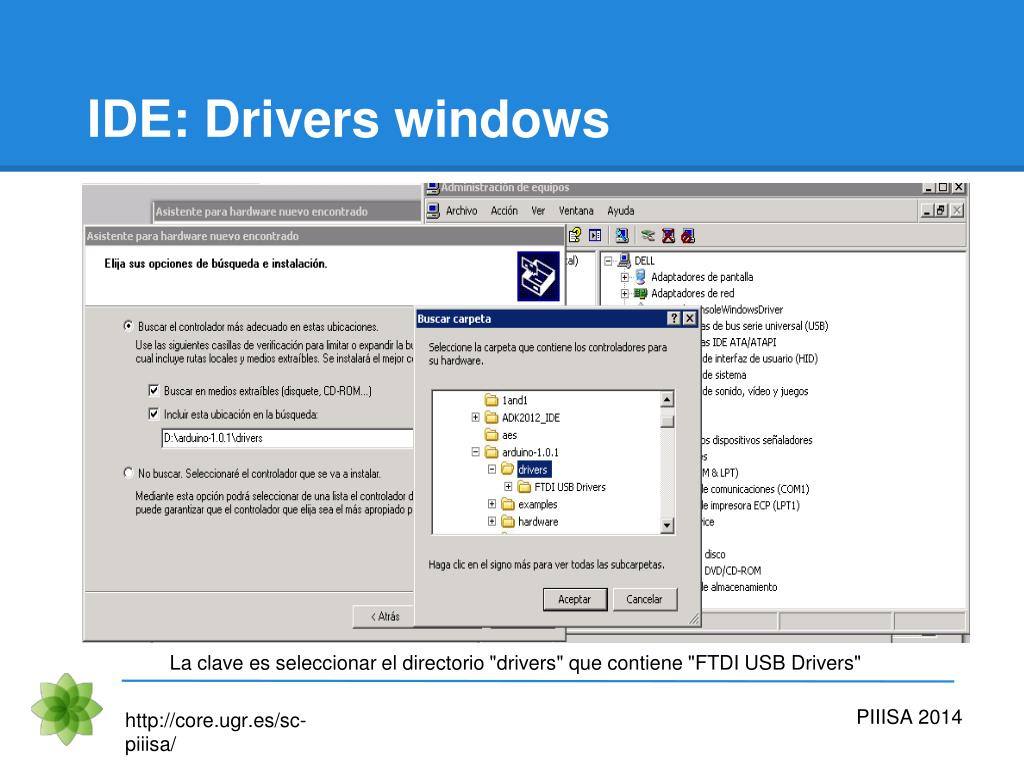
Task: Click 'DVD/CD-ROM' device entry
Action: coord(733,571)
